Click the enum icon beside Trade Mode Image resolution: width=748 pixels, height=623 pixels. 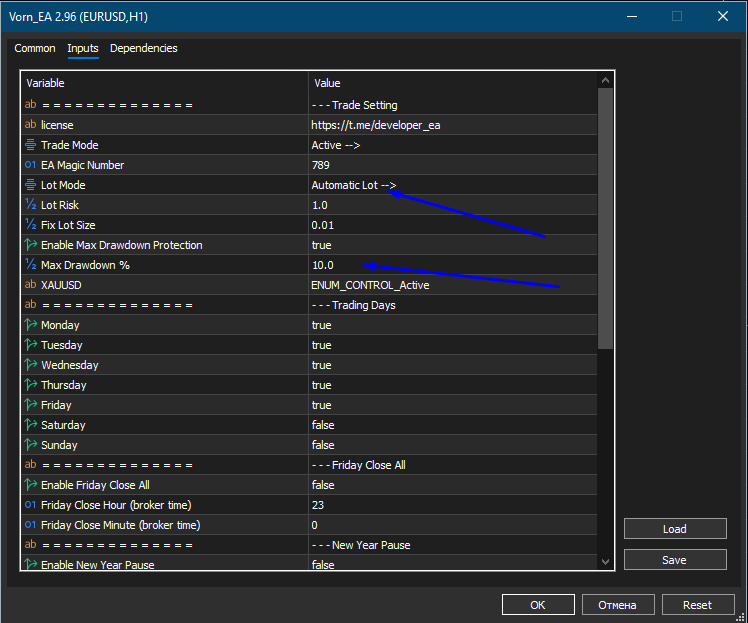(31, 145)
